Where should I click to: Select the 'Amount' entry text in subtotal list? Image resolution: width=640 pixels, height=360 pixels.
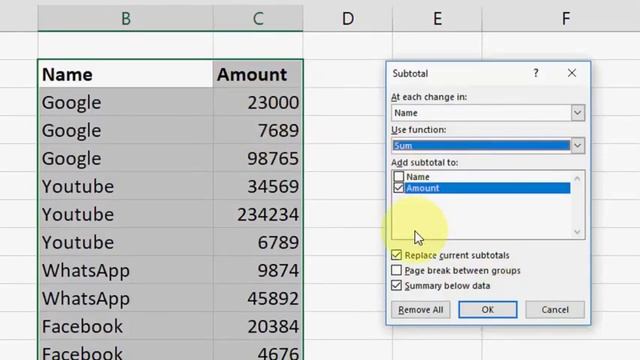tap(422, 188)
